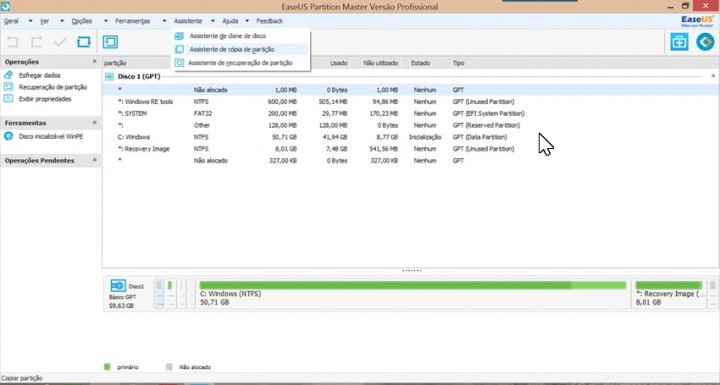Click the Disco 1 (GPT) disk icon
Image resolution: width=720 pixels, height=385 pixels.
pos(109,77)
